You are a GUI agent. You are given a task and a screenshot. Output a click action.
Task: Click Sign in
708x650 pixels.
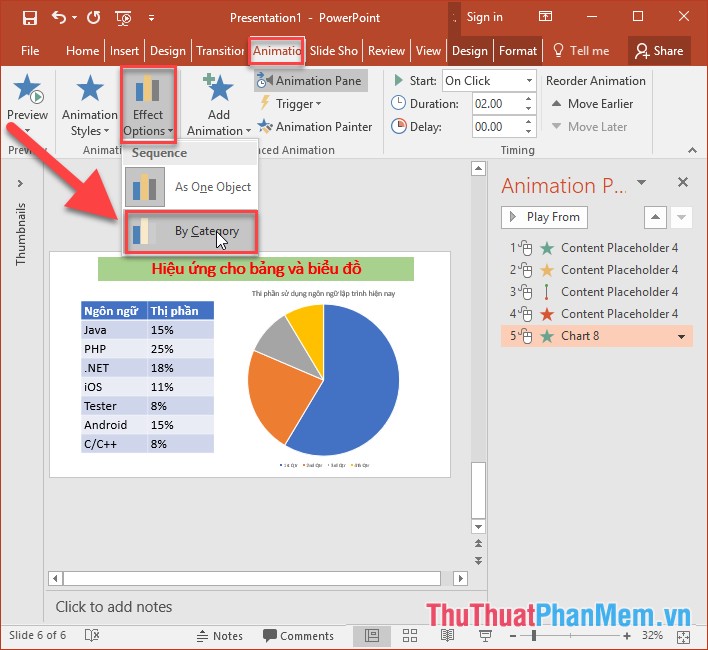tap(484, 17)
